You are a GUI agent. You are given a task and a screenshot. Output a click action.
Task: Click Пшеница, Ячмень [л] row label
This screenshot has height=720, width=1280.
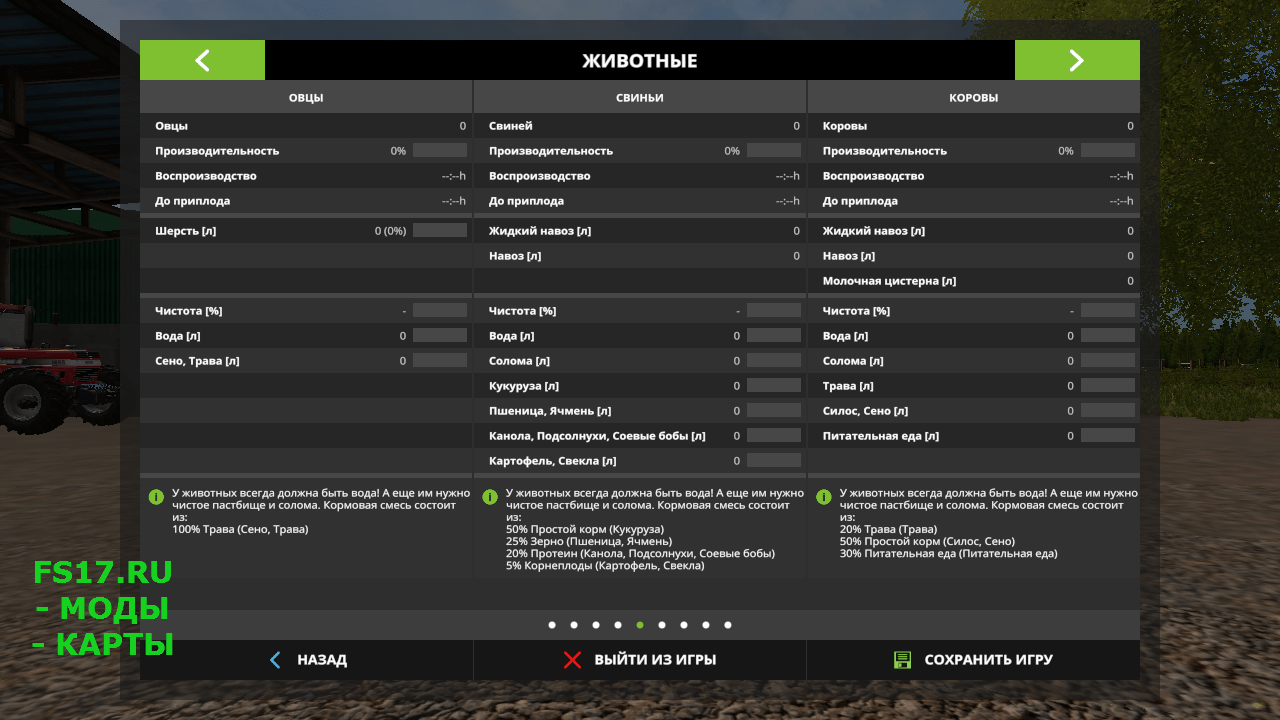550,411
